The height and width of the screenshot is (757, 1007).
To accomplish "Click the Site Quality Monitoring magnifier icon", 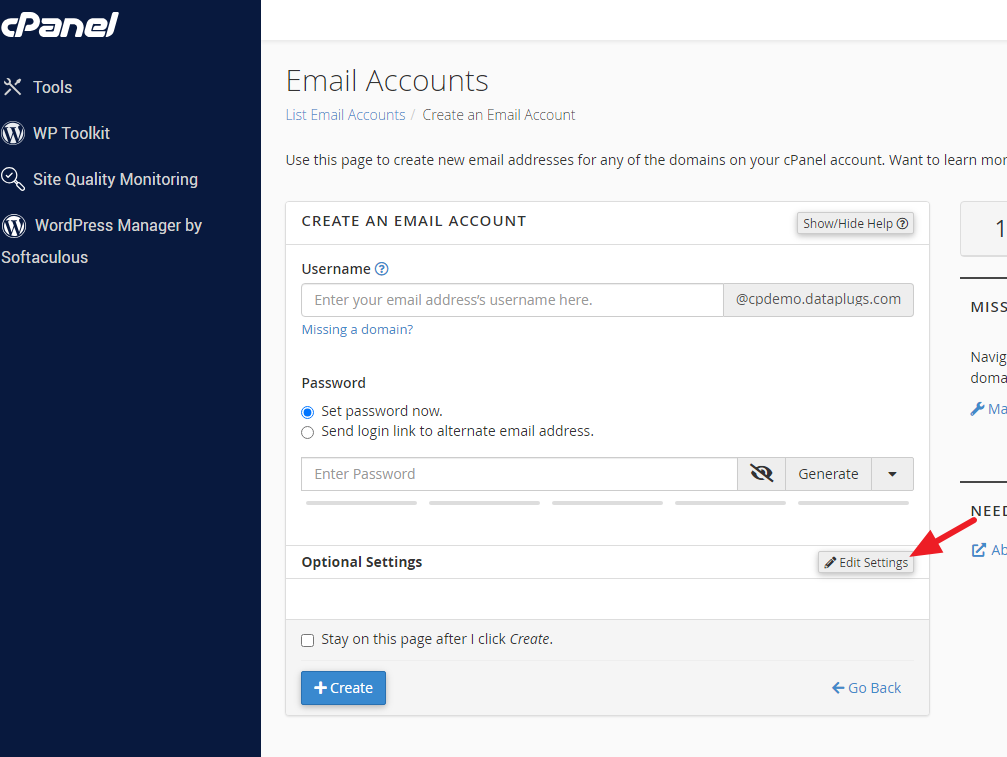I will [13, 179].
